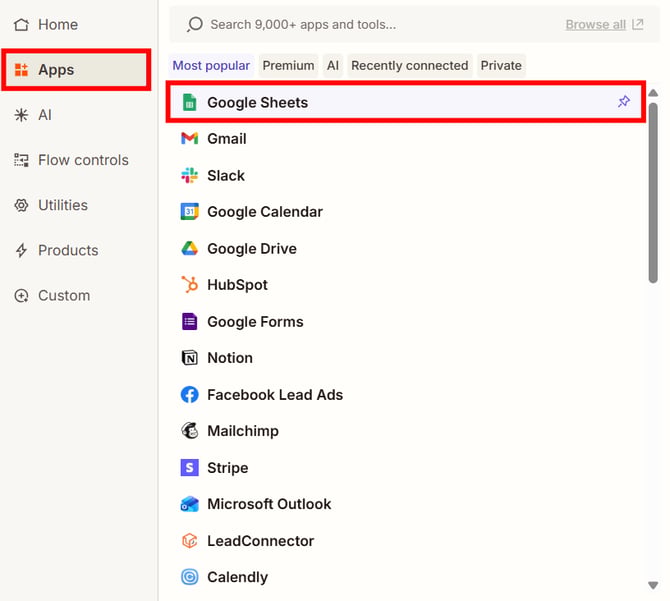Open the Recently connected tab

coord(410,66)
